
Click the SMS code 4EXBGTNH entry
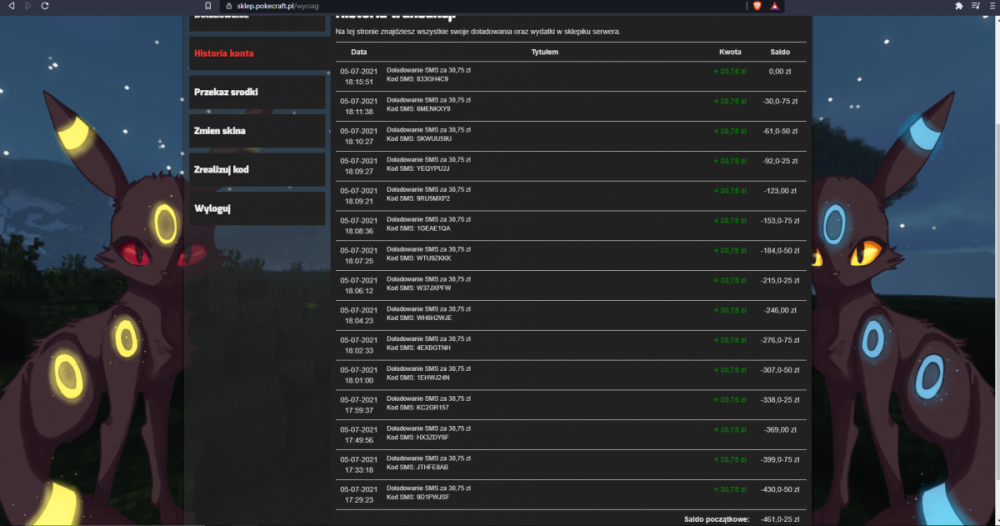pos(418,348)
